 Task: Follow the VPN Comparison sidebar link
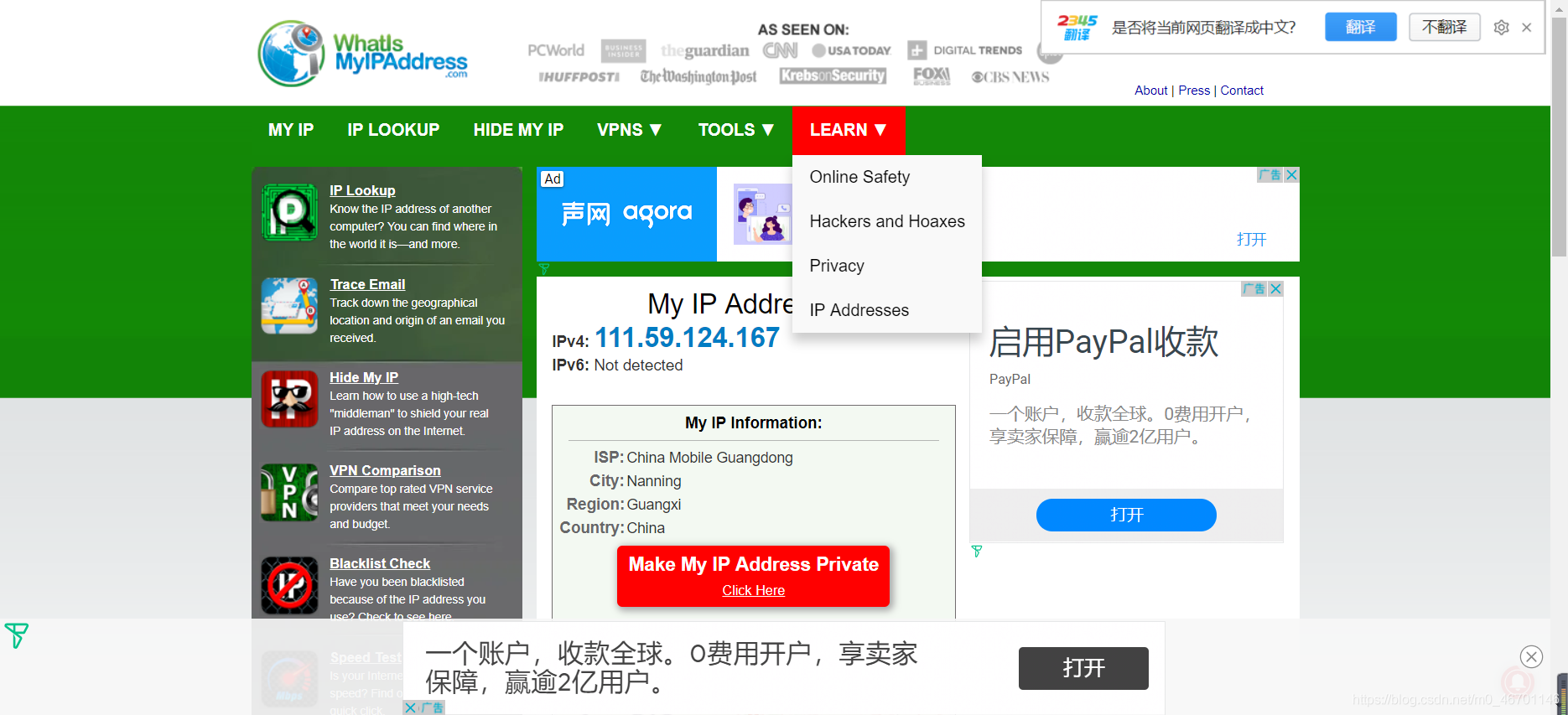tap(385, 470)
